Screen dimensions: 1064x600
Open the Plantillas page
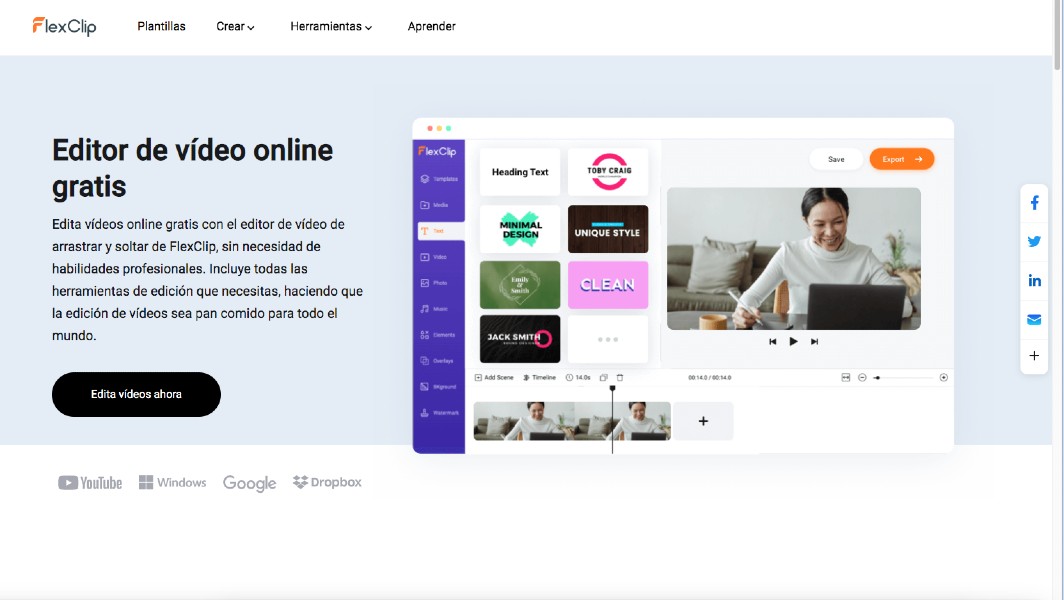coord(162,26)
